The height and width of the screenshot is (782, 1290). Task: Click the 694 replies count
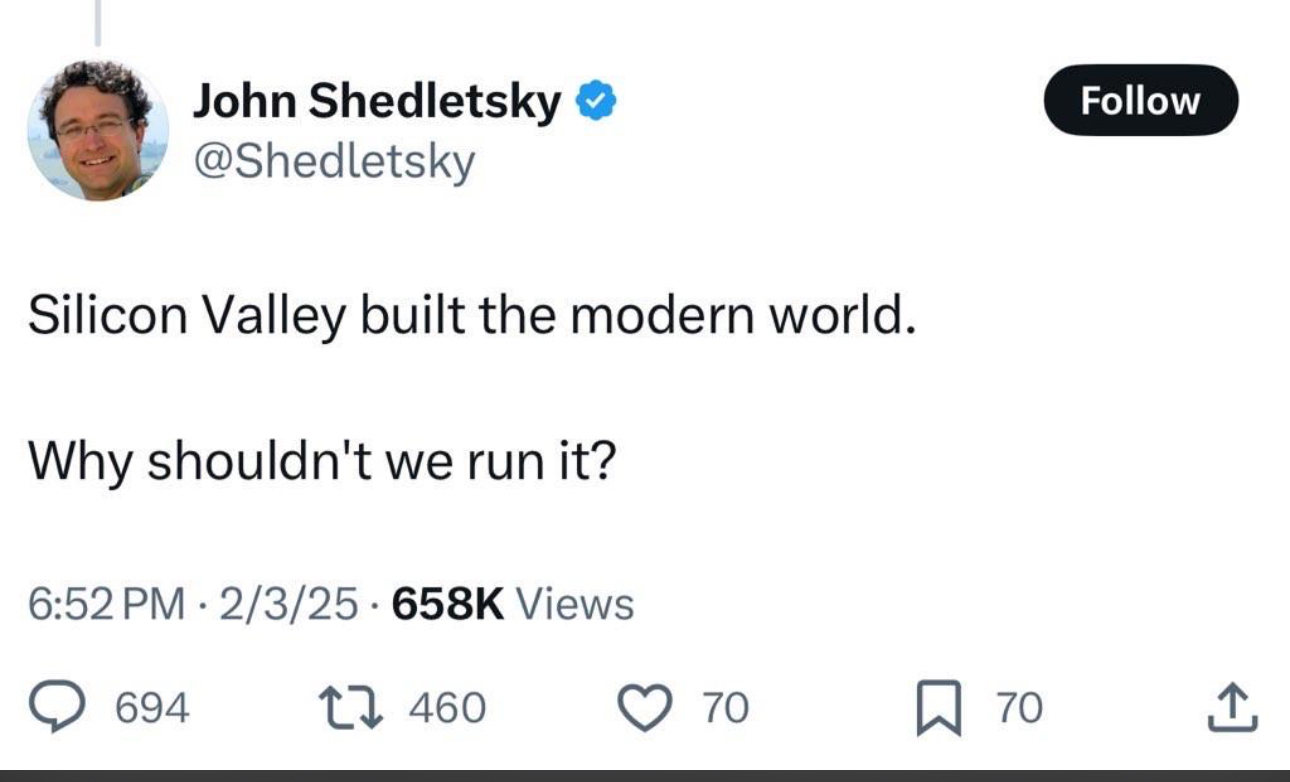152,709
